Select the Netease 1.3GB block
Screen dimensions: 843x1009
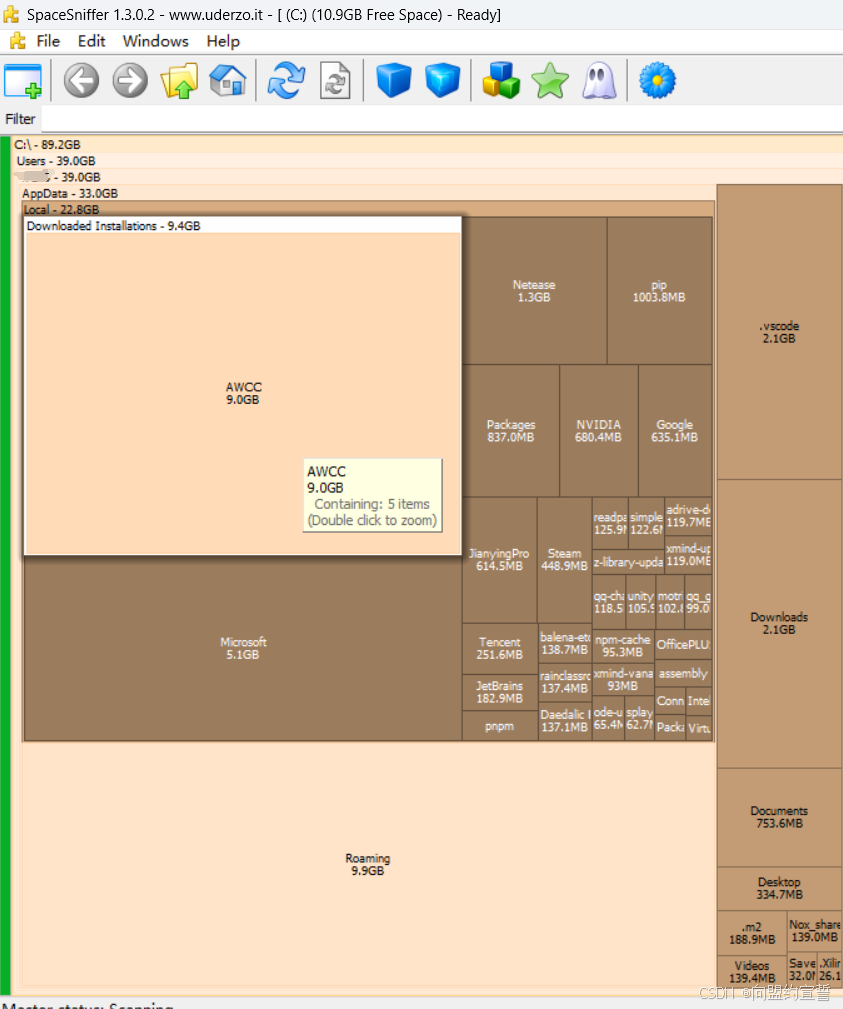(x=534, y=291)
